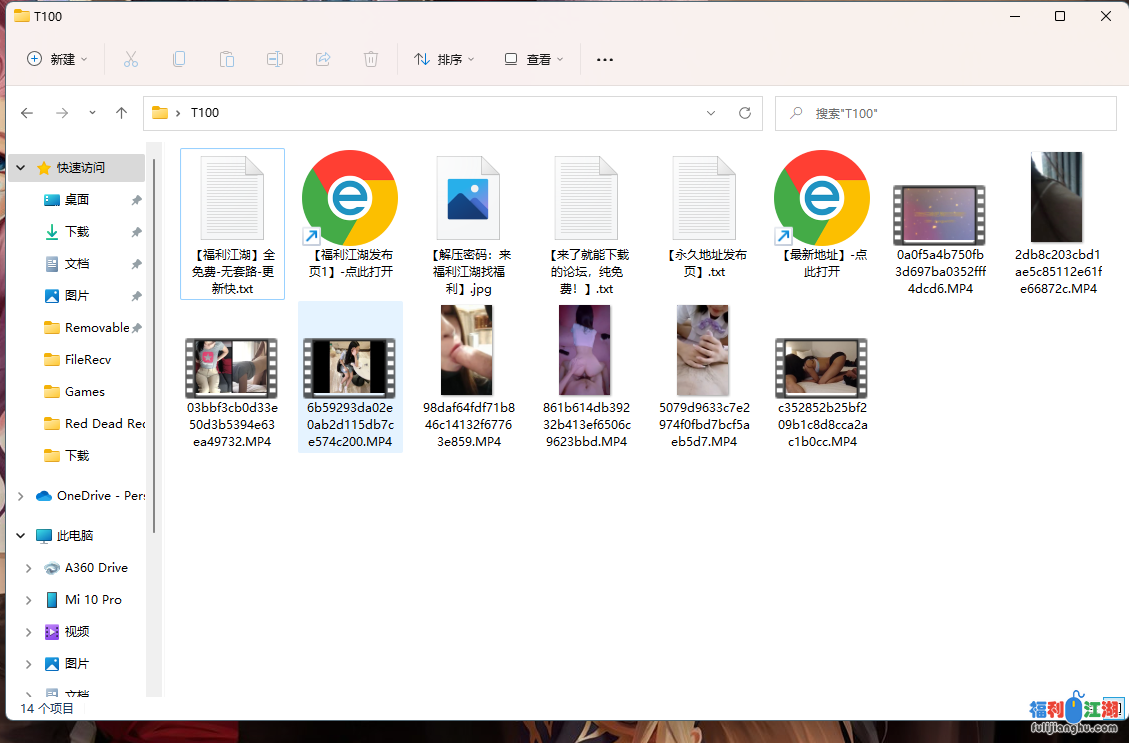Select the 【永久地址发布页】.txt file

tap(704, 218)
